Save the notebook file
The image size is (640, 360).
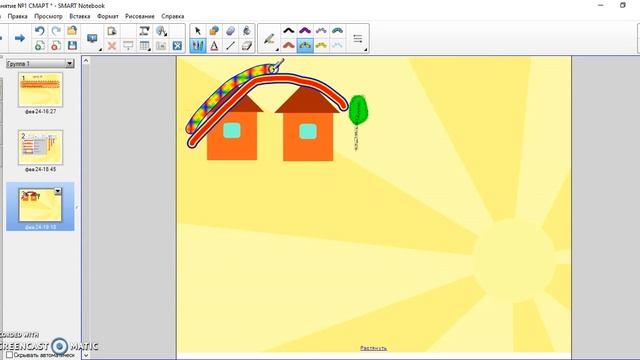72,46
